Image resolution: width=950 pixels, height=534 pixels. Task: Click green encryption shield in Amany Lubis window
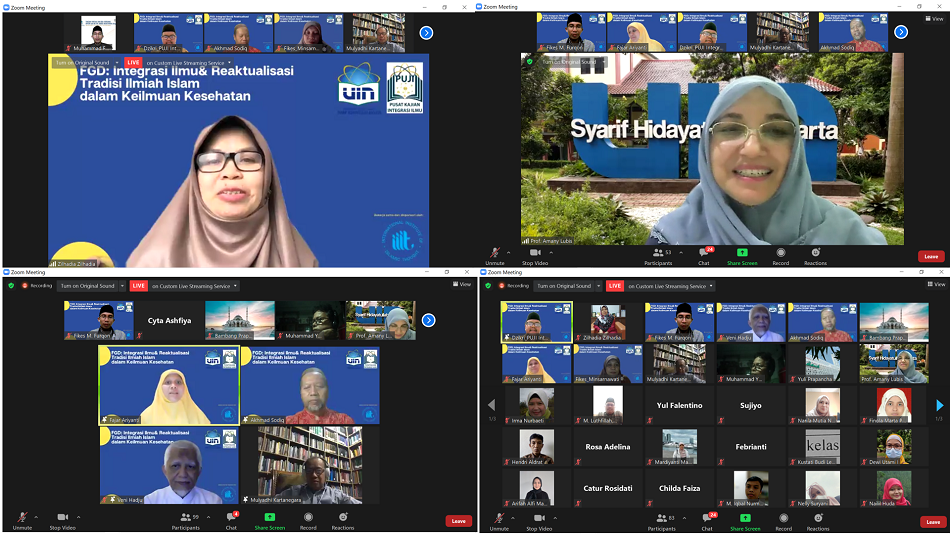pyautogui.click(x=530, y=61)
